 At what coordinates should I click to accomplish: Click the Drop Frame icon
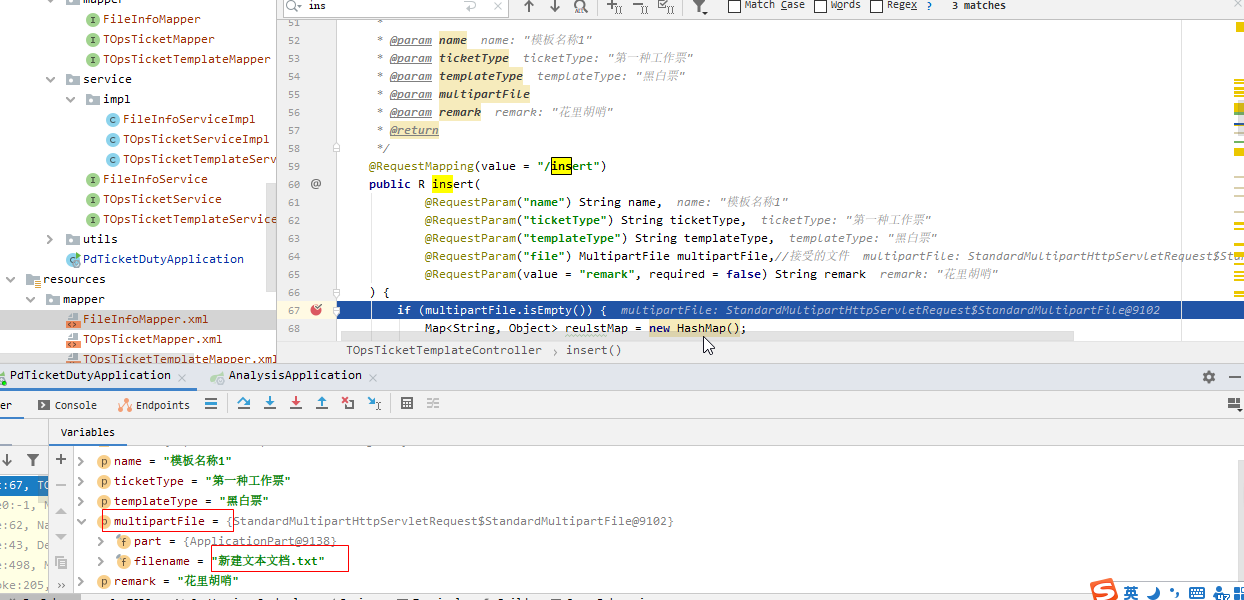(348, 404)
